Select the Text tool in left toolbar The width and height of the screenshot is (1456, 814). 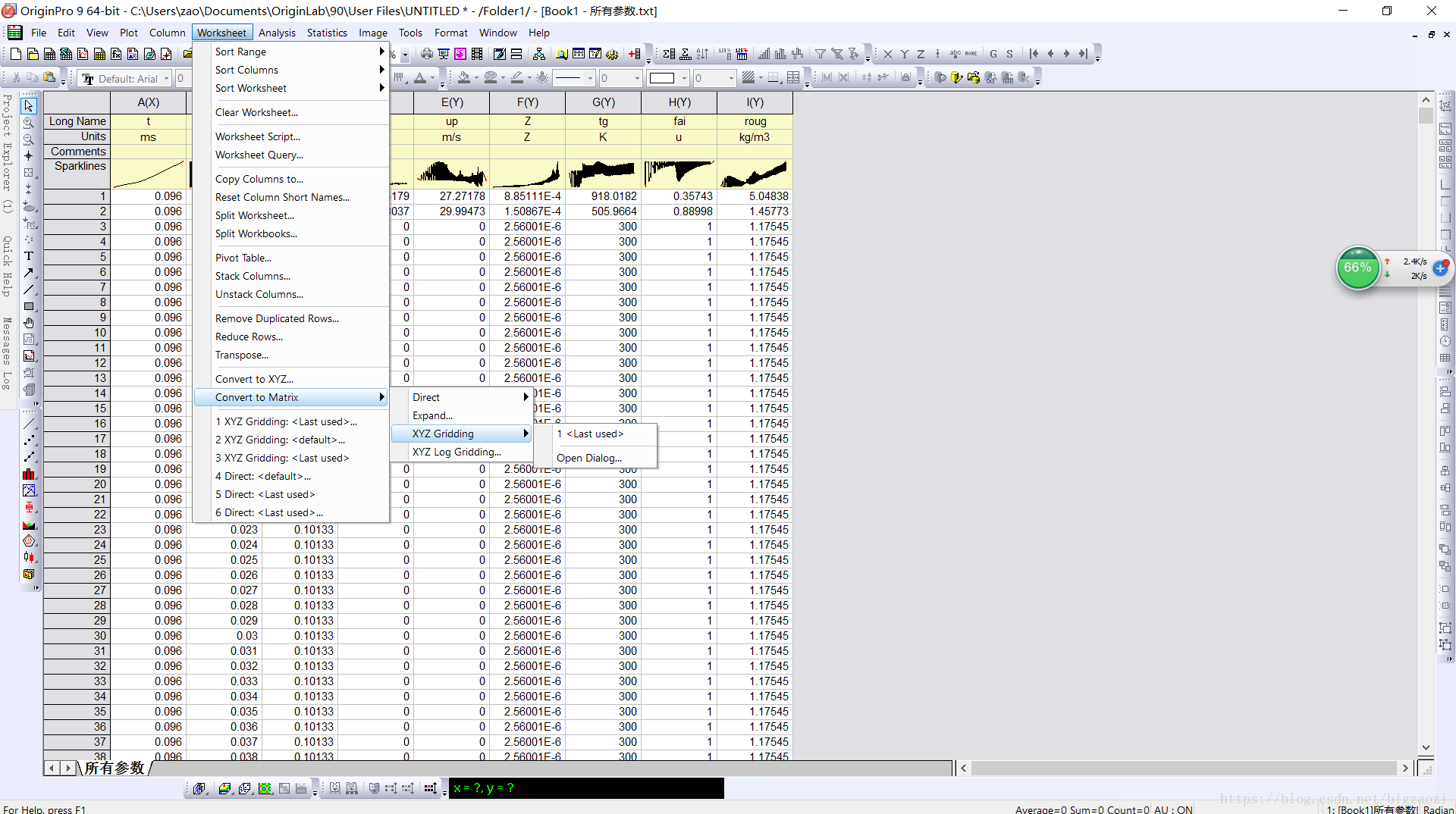(29, 256)
